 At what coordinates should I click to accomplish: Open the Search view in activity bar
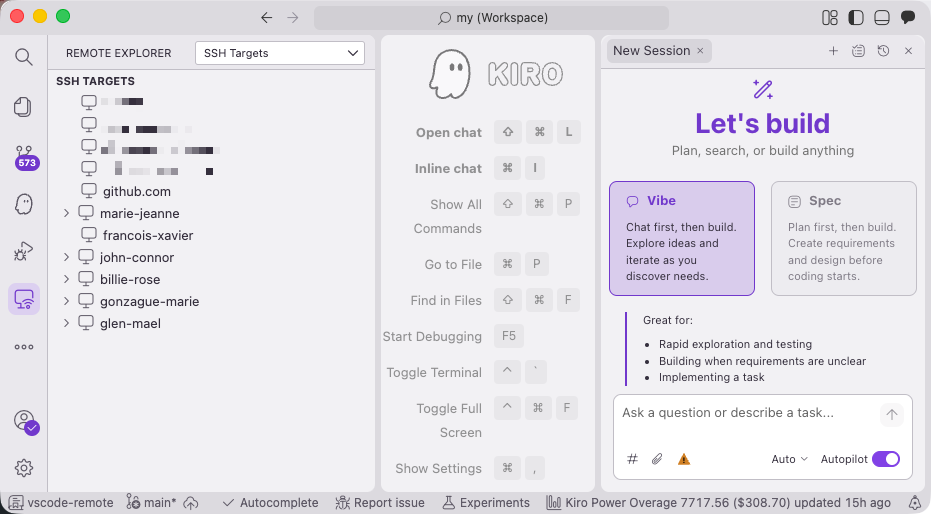pyautogui.click(x=24, y=56)
